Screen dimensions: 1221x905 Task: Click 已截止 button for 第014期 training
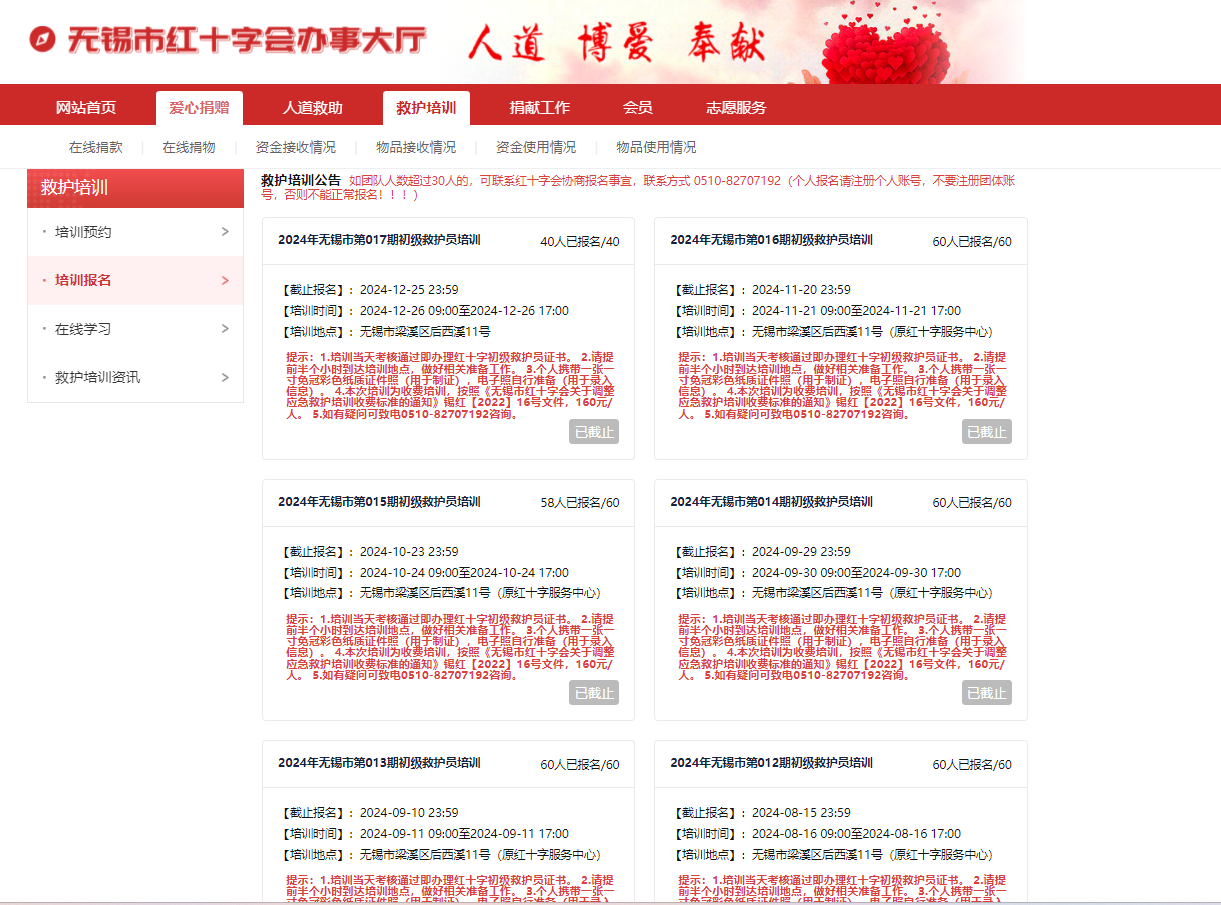coord(986,693)
